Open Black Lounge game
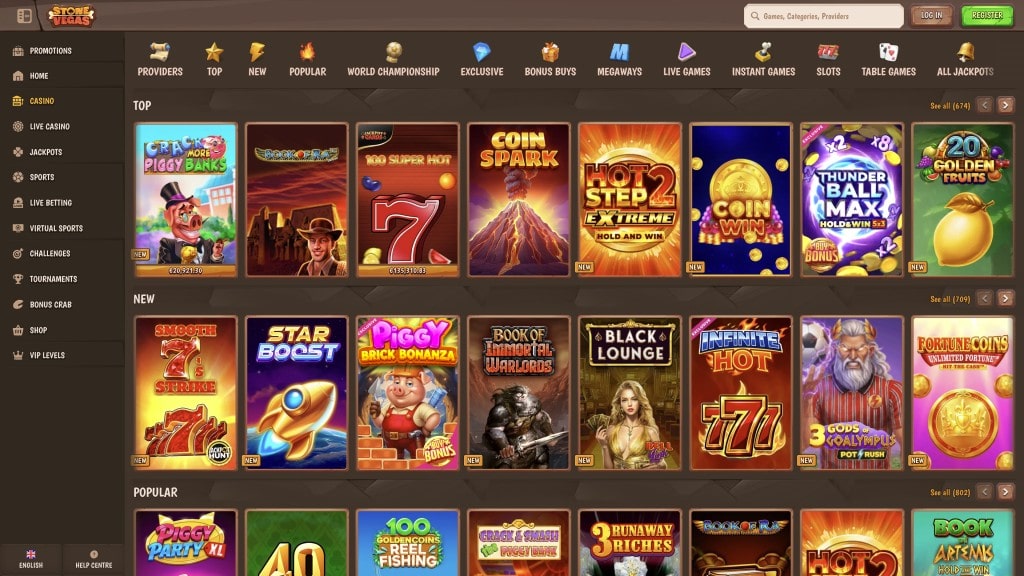Screen dimensions: 1024x576 [630, 393]
